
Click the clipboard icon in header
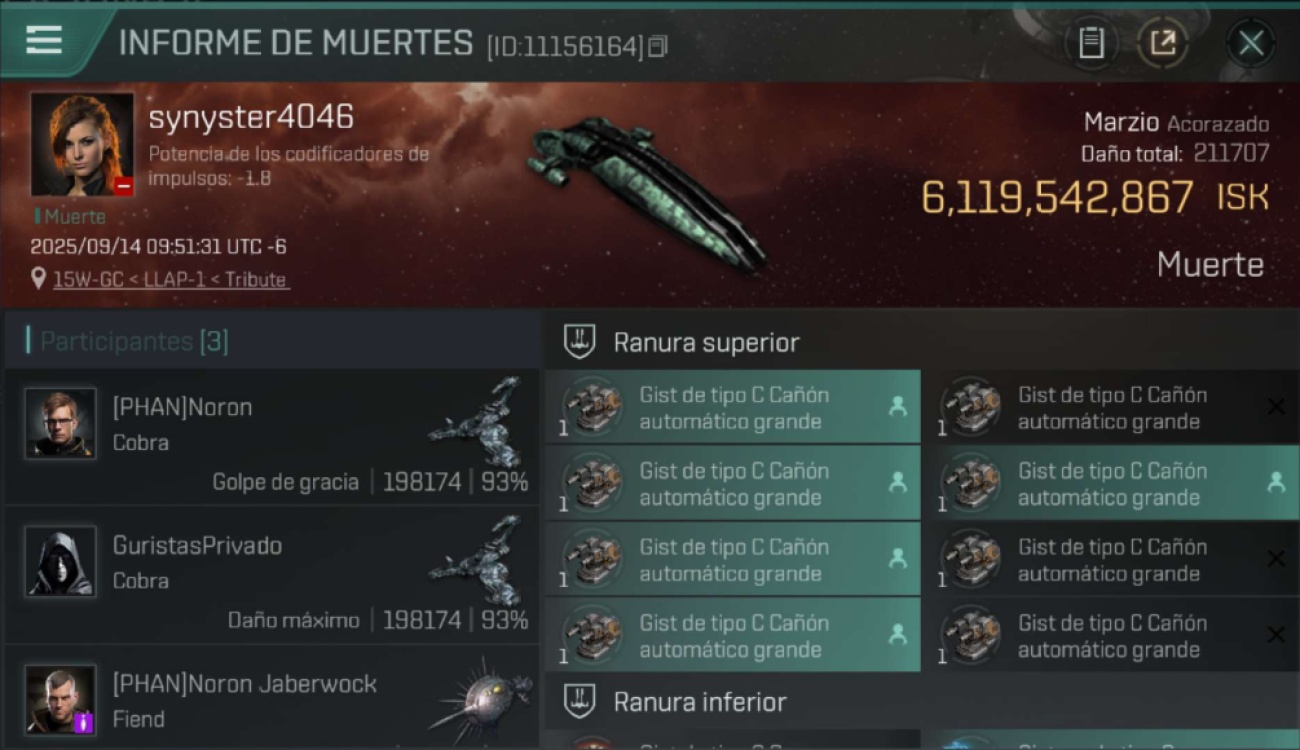click(1091, 43)
